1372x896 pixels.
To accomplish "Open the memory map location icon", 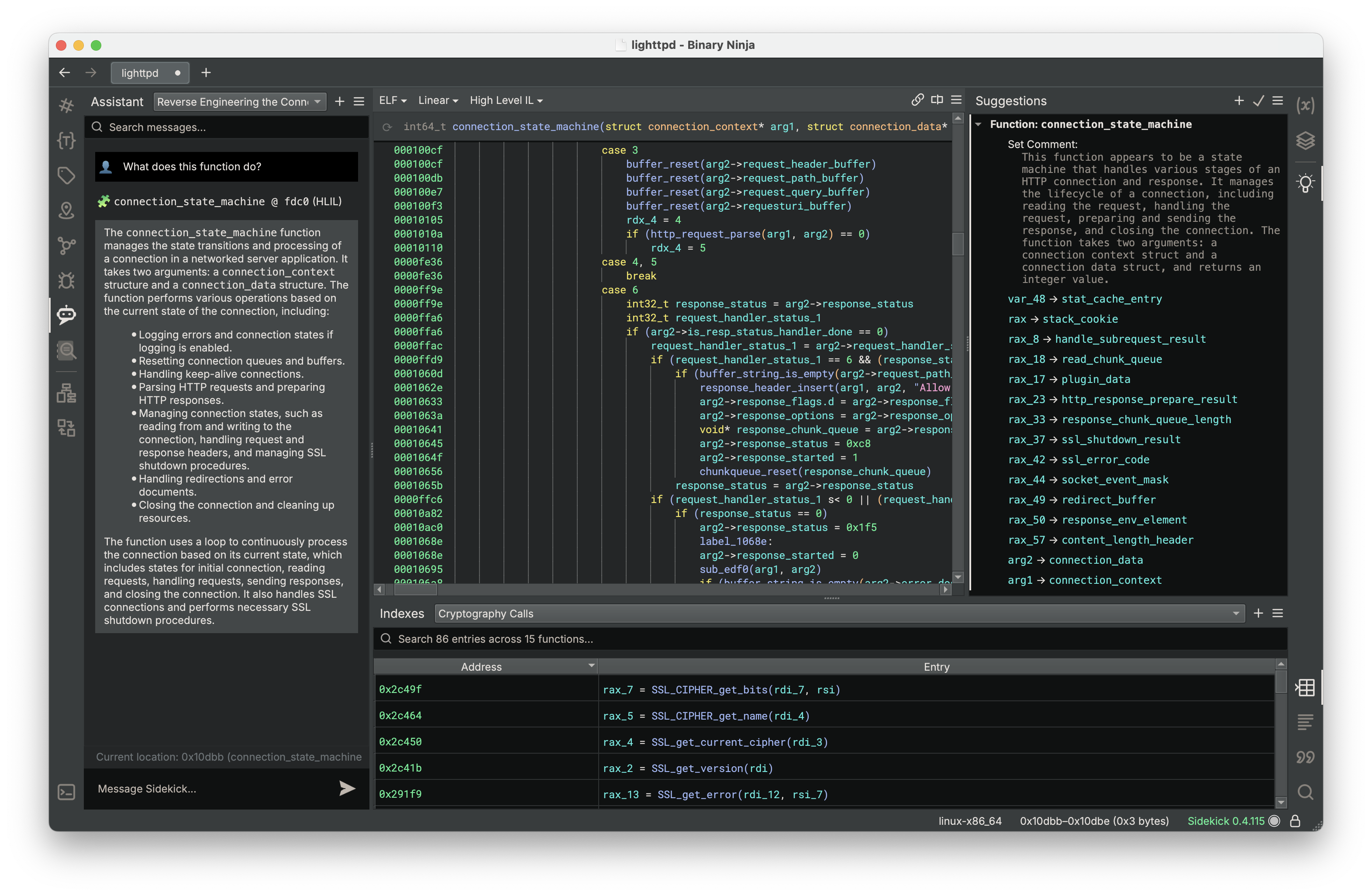I will [x=66, y=210].
